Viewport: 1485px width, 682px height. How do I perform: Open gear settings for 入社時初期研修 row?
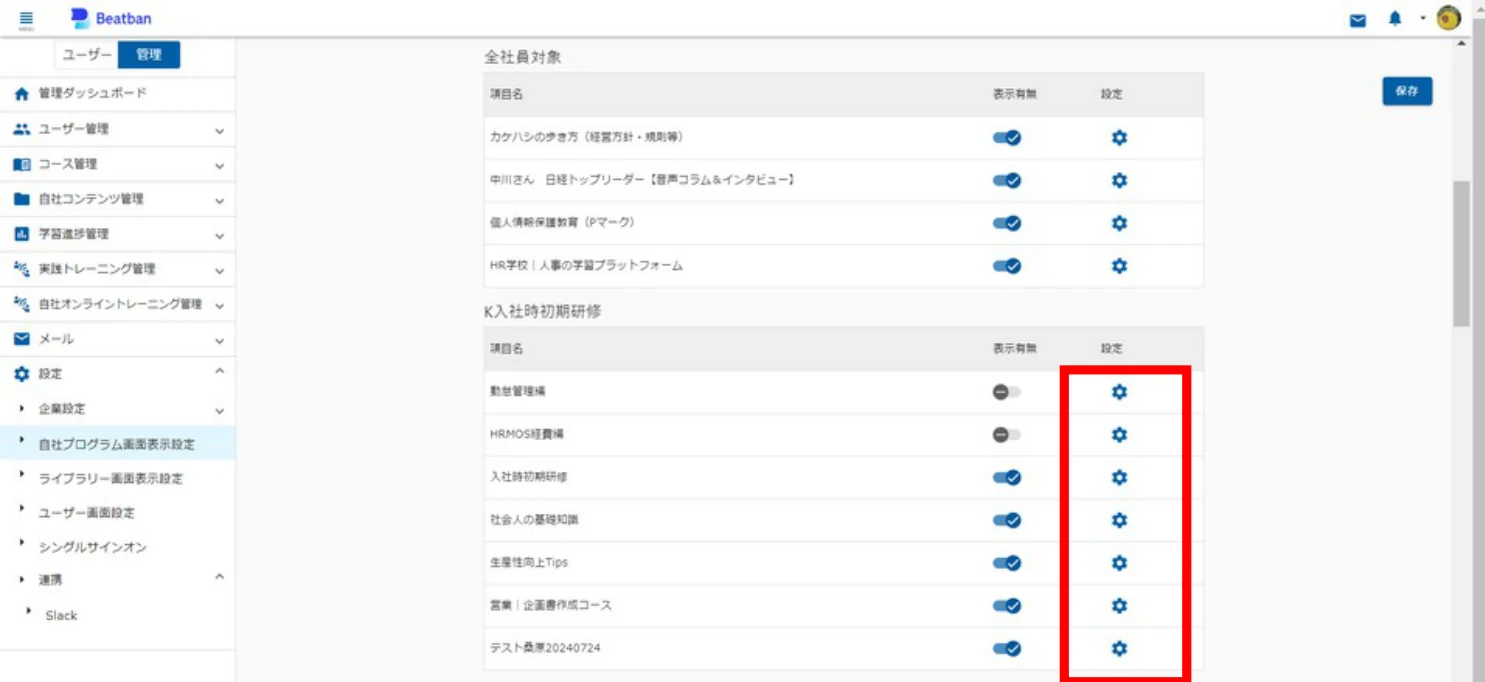point(1119,478)
